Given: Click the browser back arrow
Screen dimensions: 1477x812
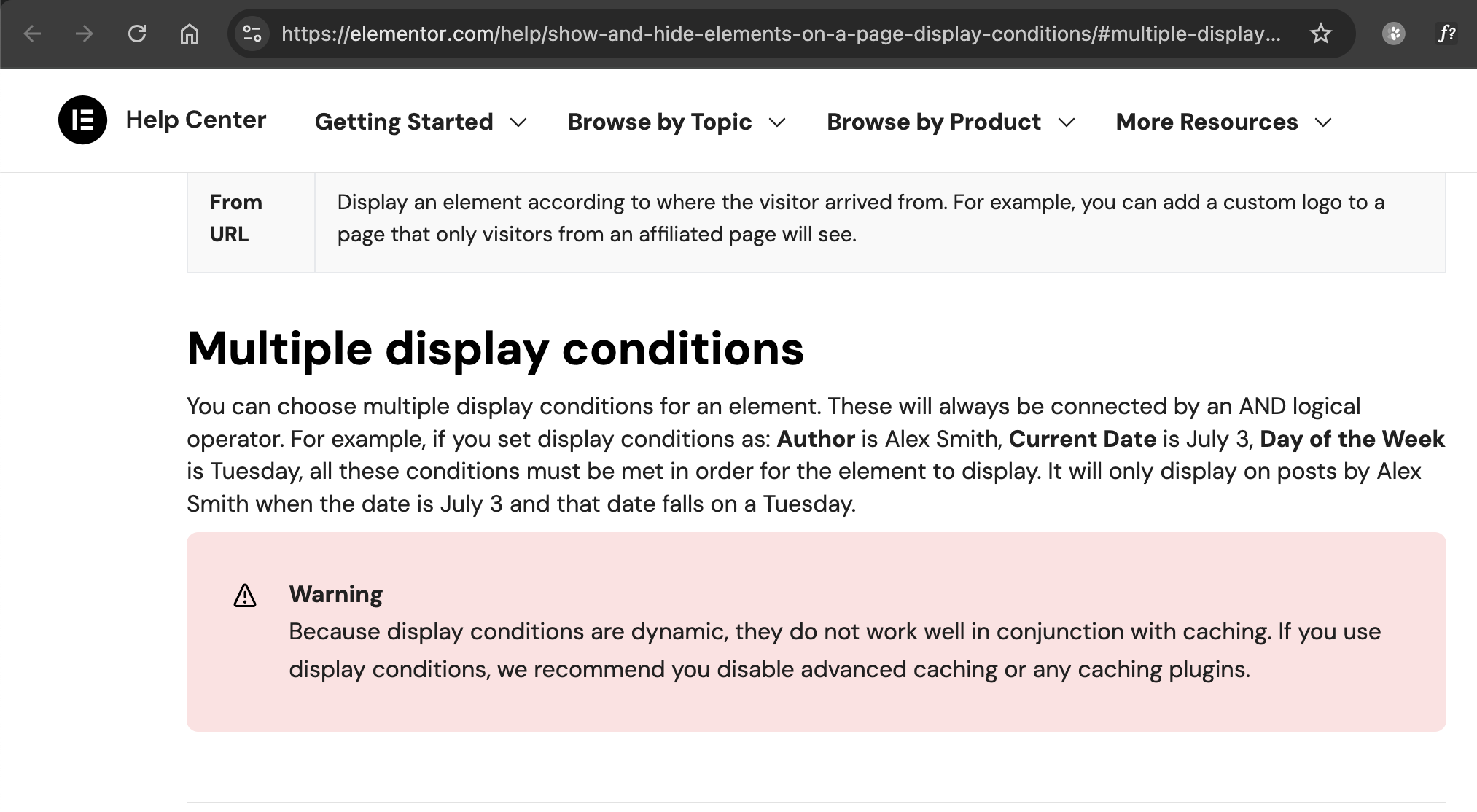Looking at the screenshot, I should [x=32, y=34].
